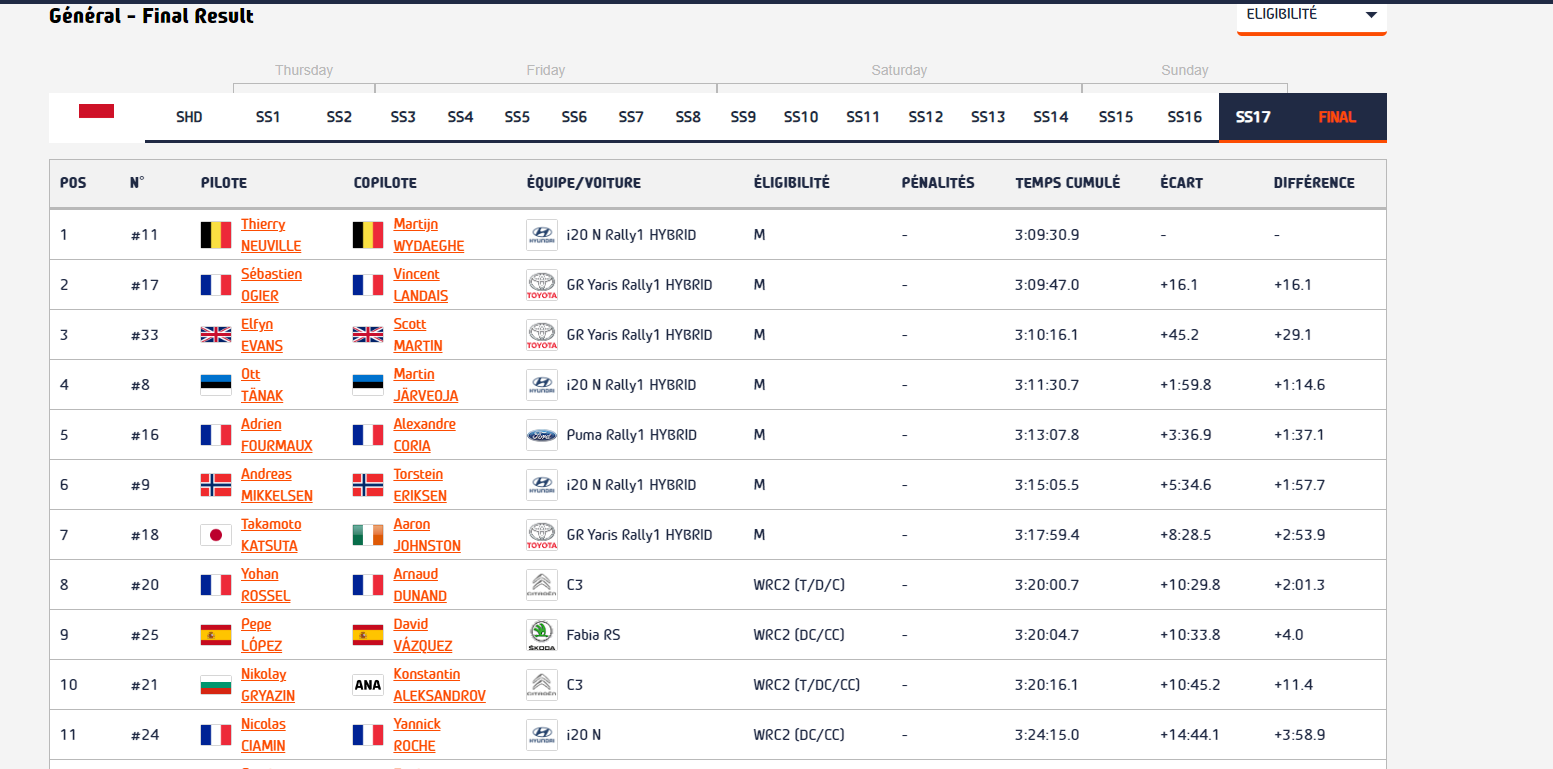Open Sébastien Ogier's driver profile link

pyautogui.click(x=271, y=285)
